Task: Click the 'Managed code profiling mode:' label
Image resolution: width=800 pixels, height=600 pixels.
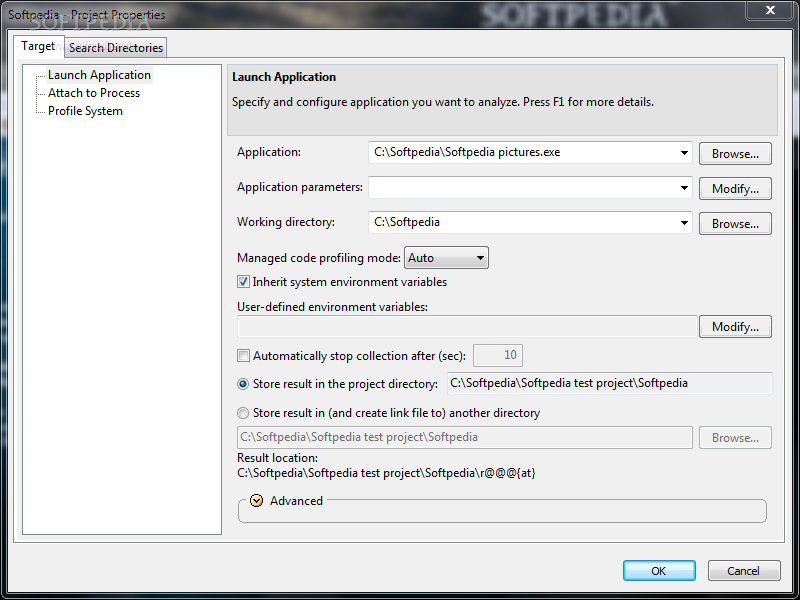Action: [319, 258]
